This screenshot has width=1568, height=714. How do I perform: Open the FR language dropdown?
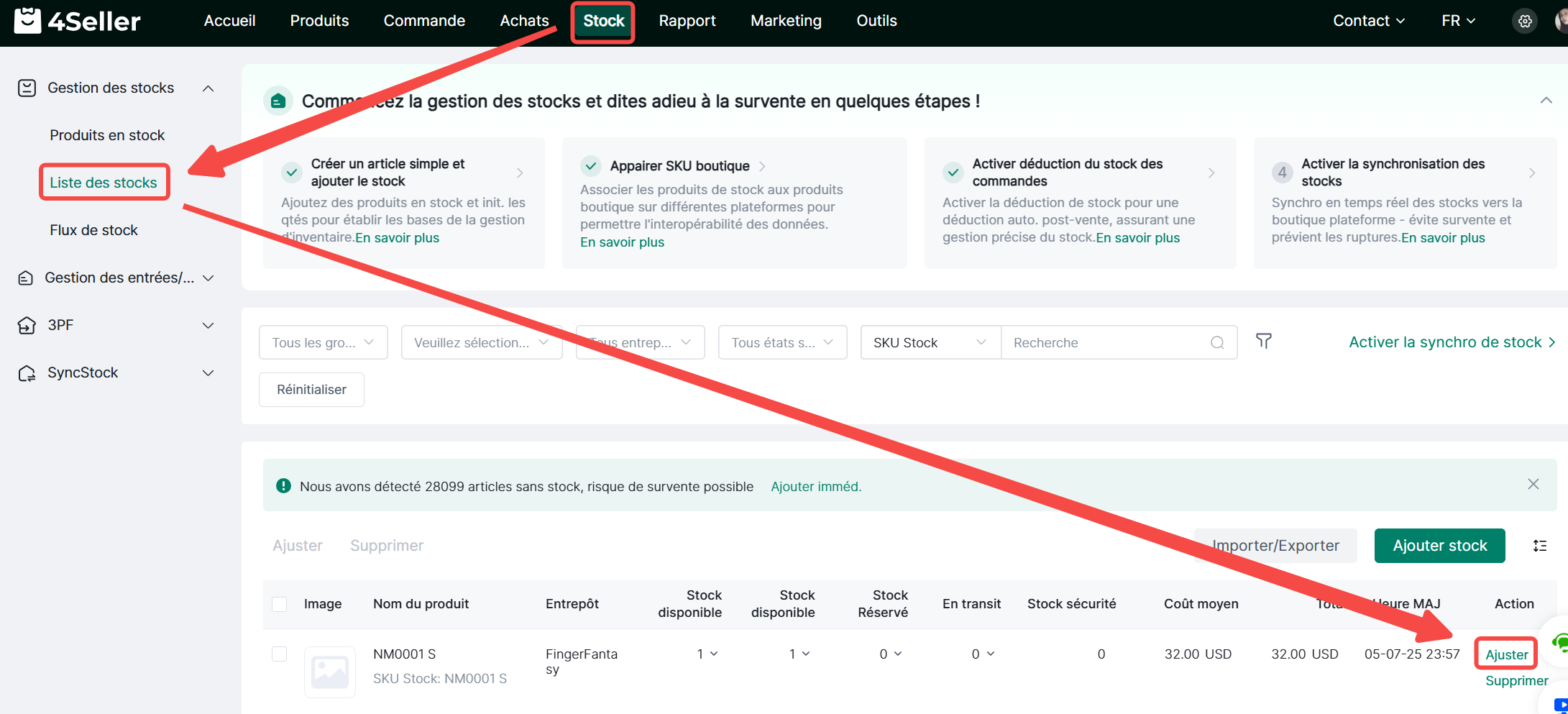click(x=1457, y=21)
